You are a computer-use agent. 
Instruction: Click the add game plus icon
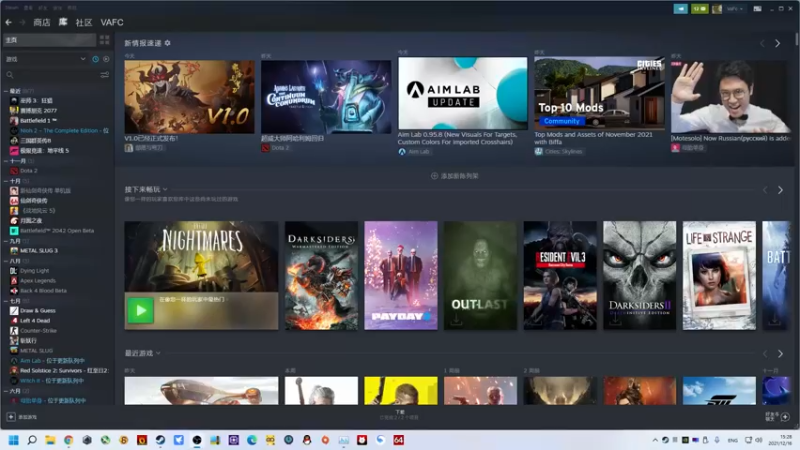coord(11,417)
